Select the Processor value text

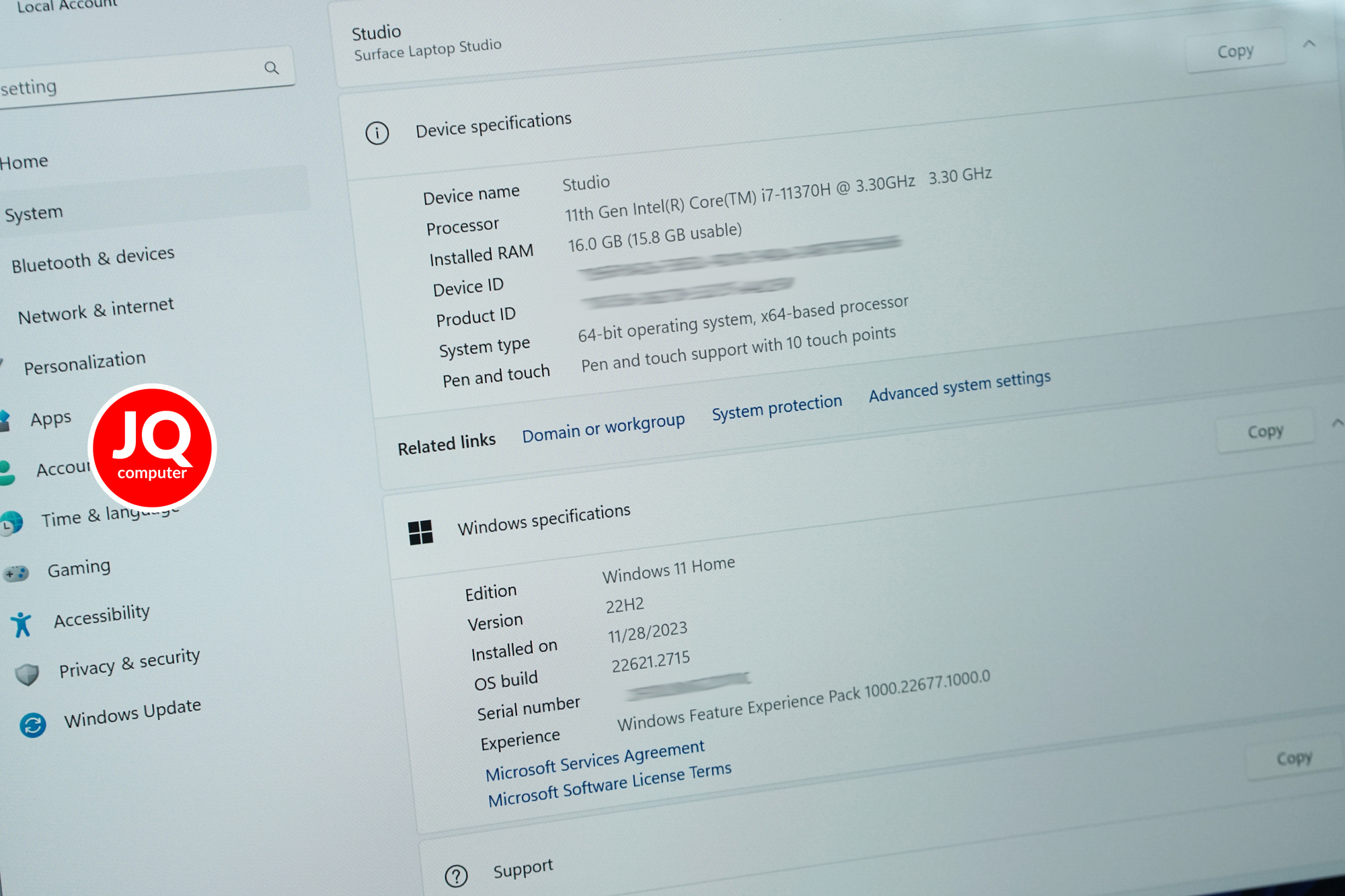pos(778,194)
